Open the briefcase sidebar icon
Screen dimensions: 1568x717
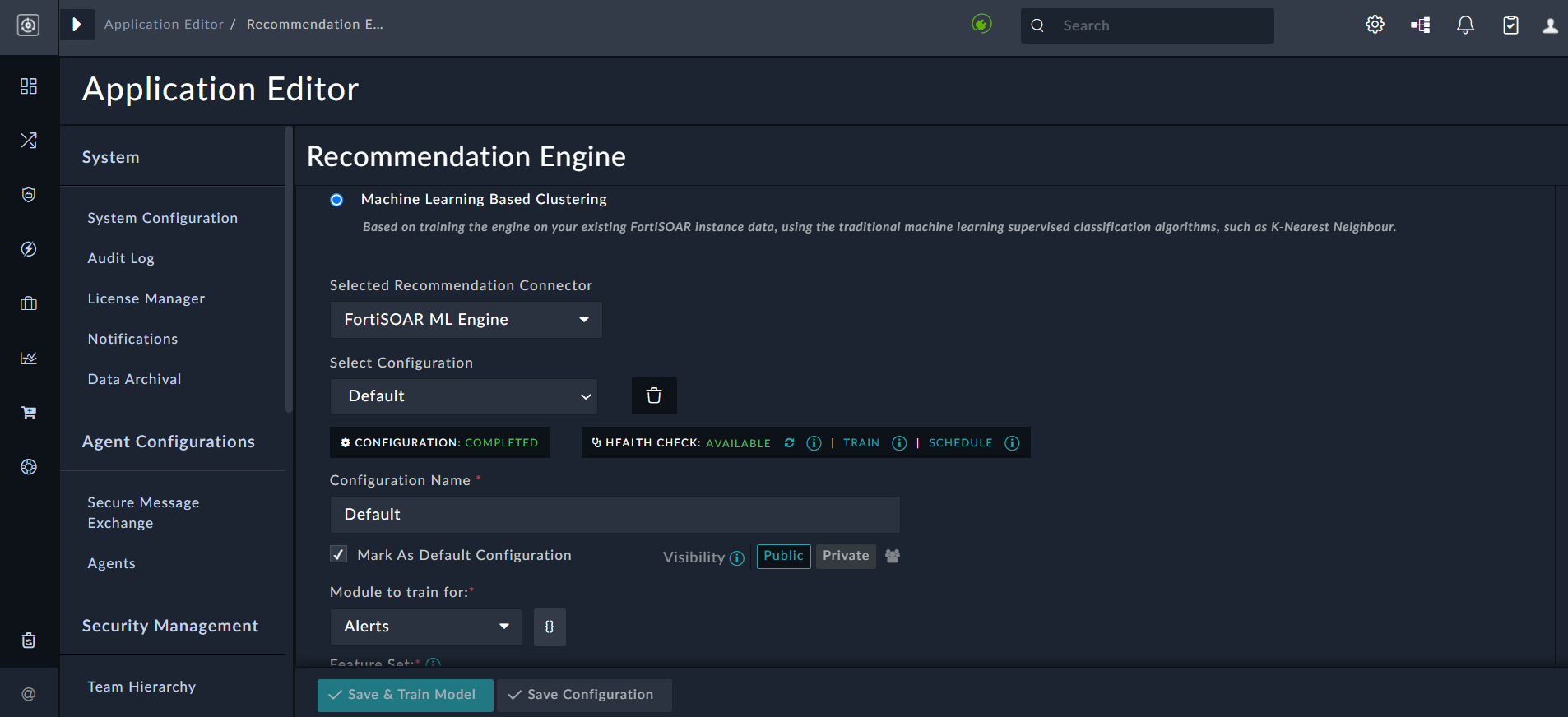click(x=29, y=303)
